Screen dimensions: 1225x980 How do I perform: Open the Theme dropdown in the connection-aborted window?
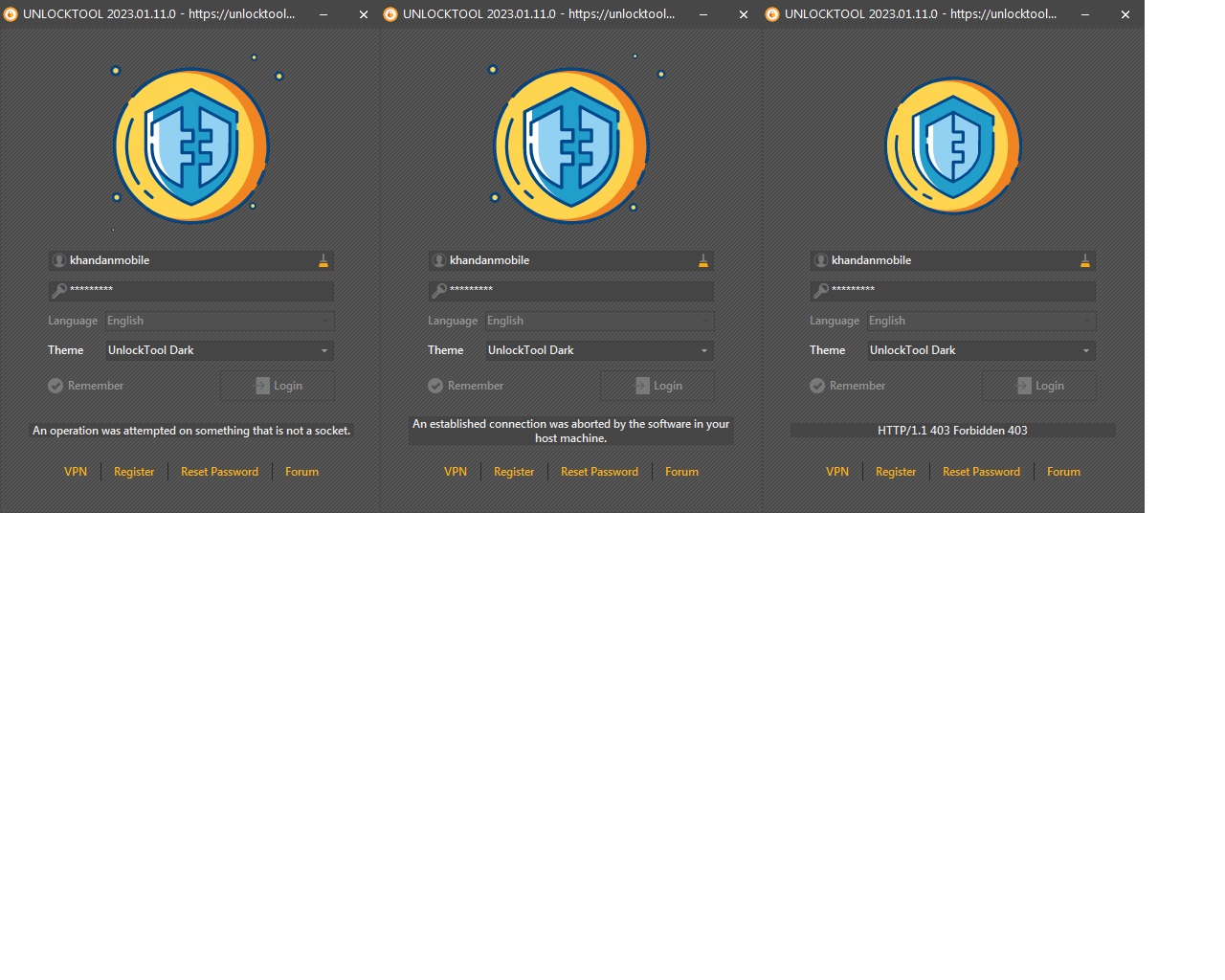(599, 350)
